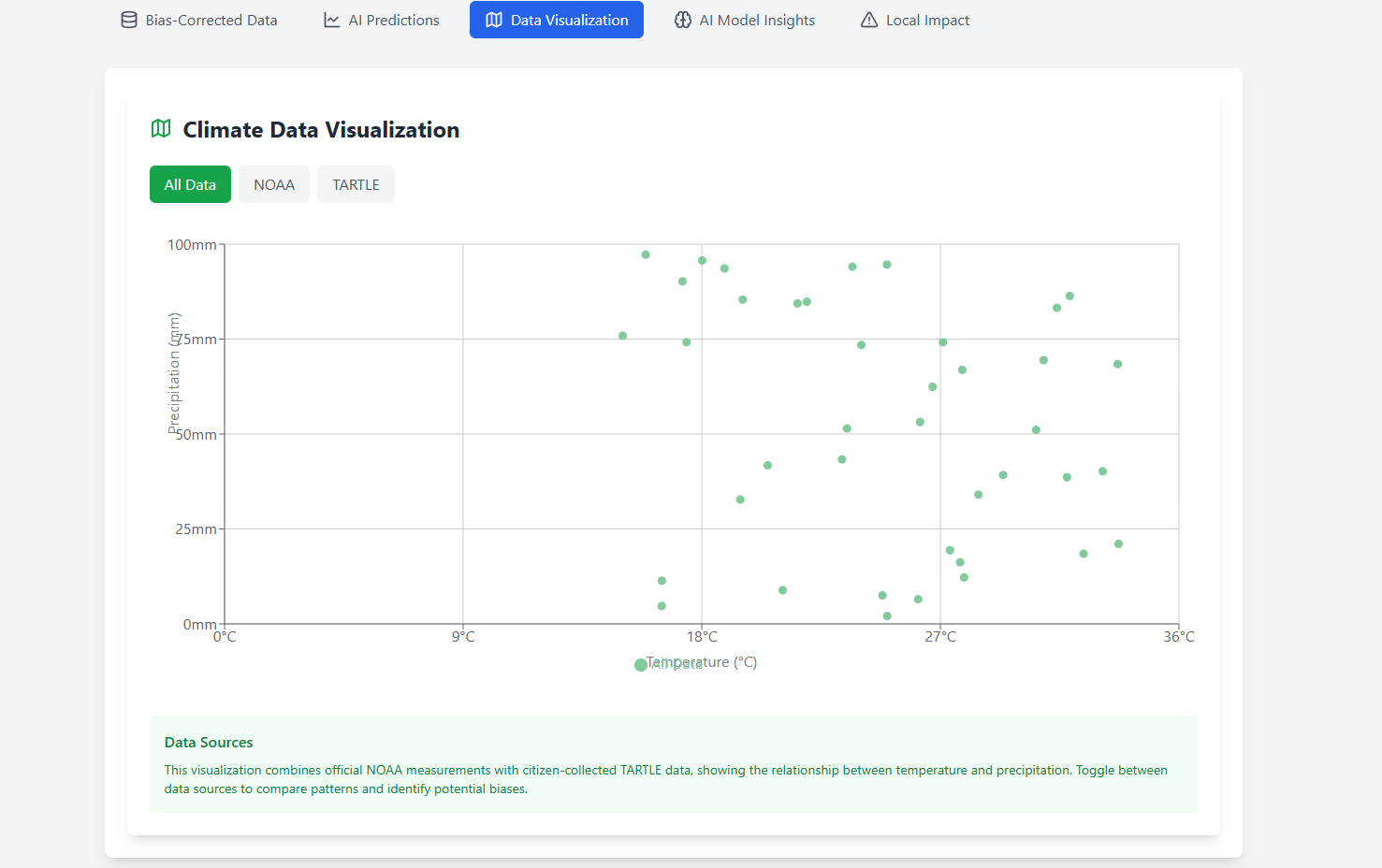Click the map icon beside Climate Data Visualization heading
This screenshot has width=1382, height=868.
(161, 129)
